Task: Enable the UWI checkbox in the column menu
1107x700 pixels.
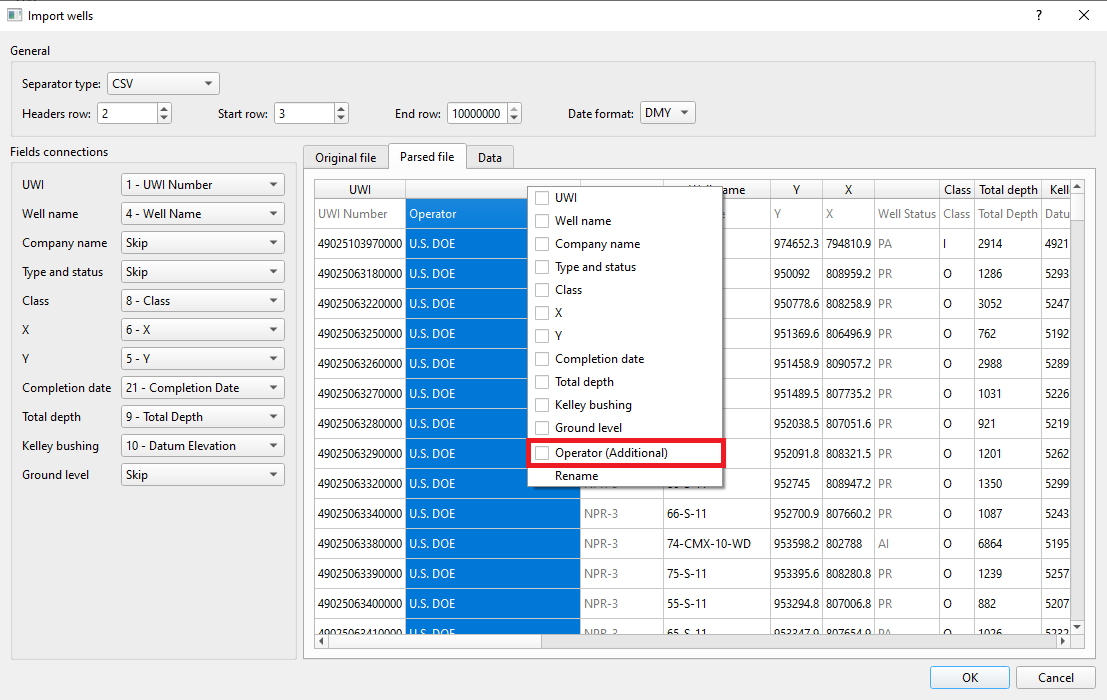Action: (541, 197)
